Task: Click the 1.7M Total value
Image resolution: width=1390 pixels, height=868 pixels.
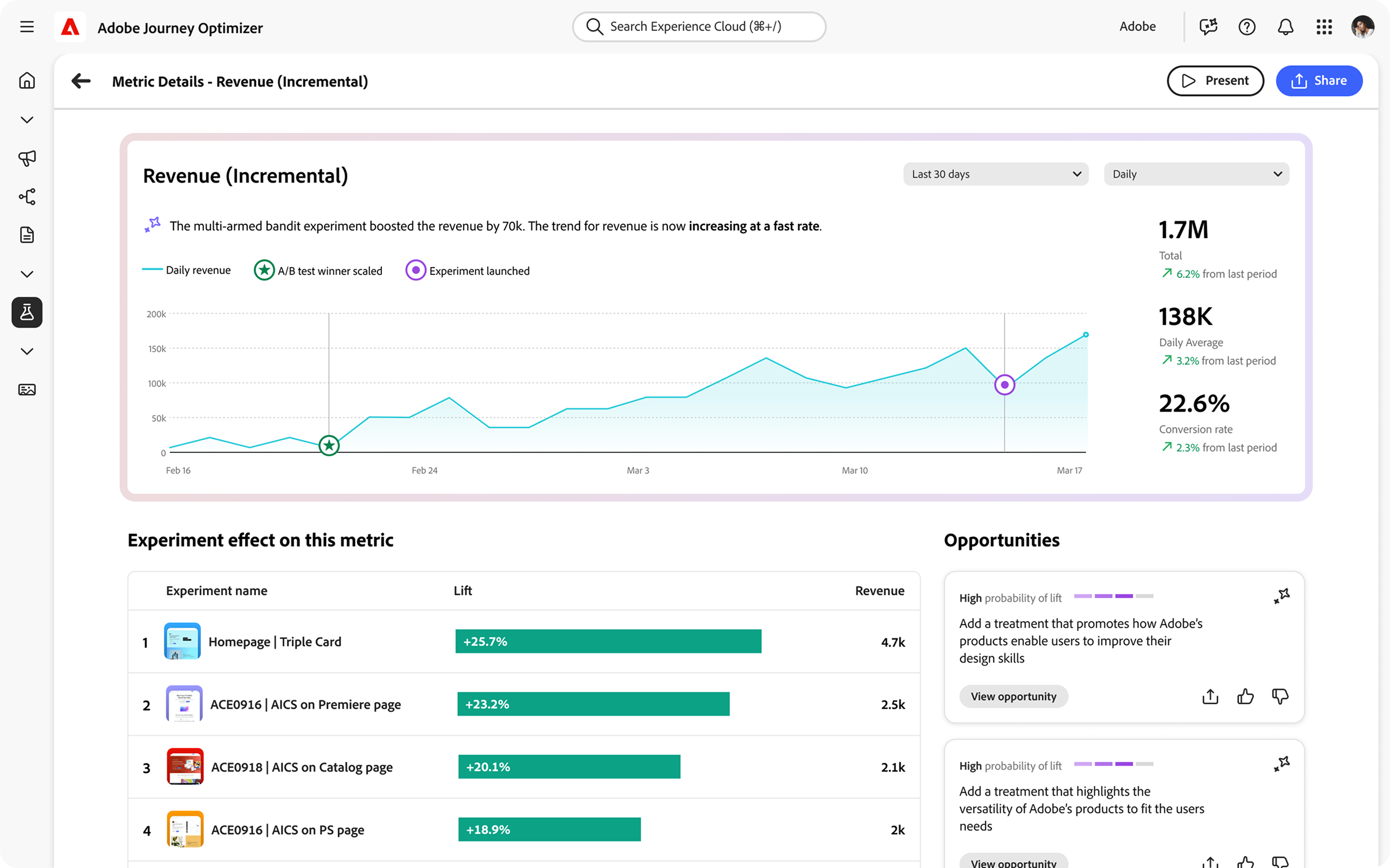Action: click(1183, 230)
